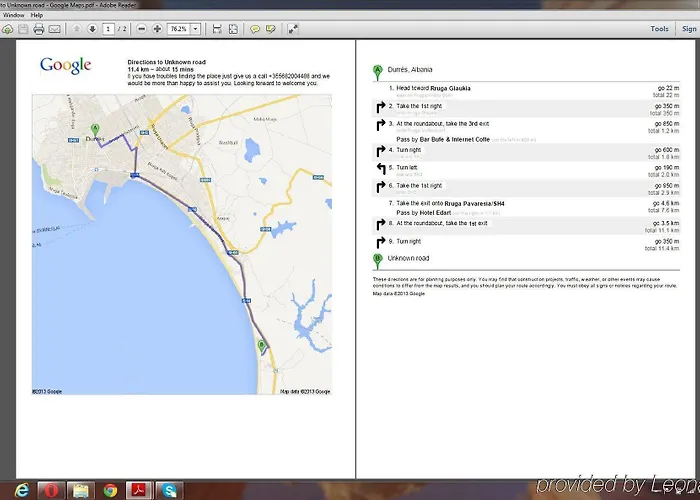This screenshot has height=500, width=700.
Task: Zoom in with the plus button
Action: [x=157, y=30]
